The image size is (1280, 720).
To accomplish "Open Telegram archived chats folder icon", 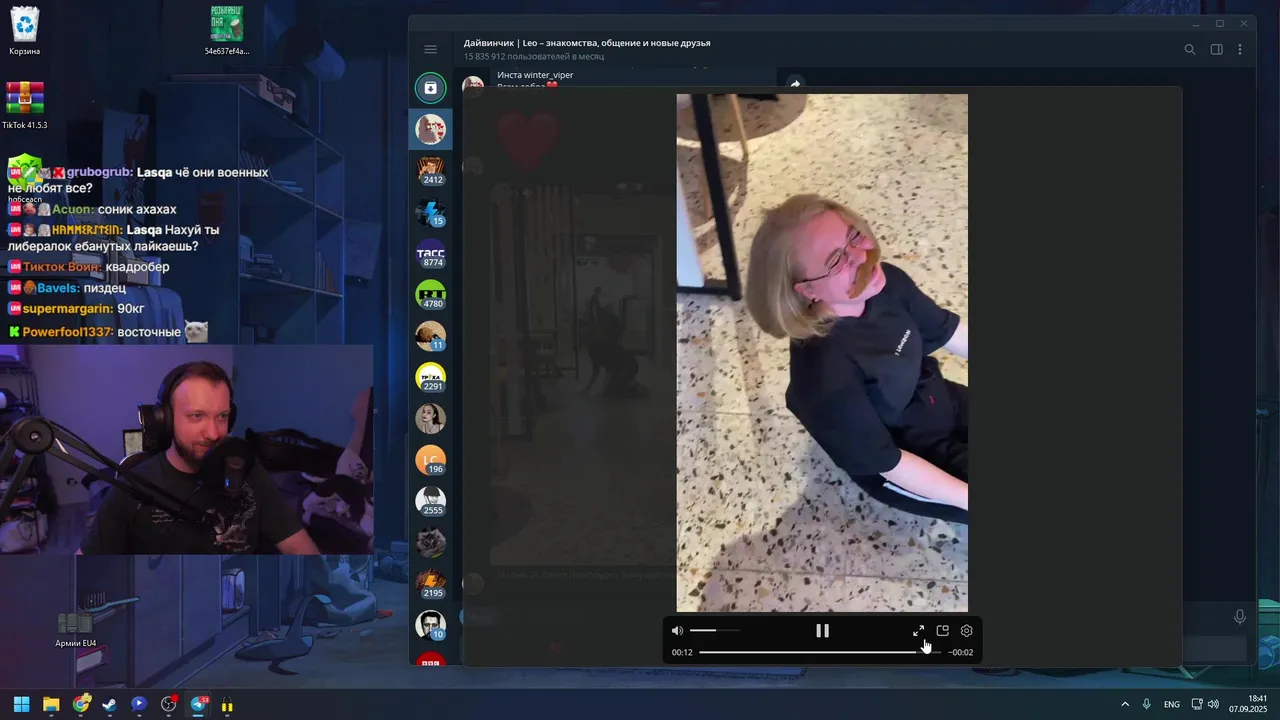I will [x=430, y=88].
